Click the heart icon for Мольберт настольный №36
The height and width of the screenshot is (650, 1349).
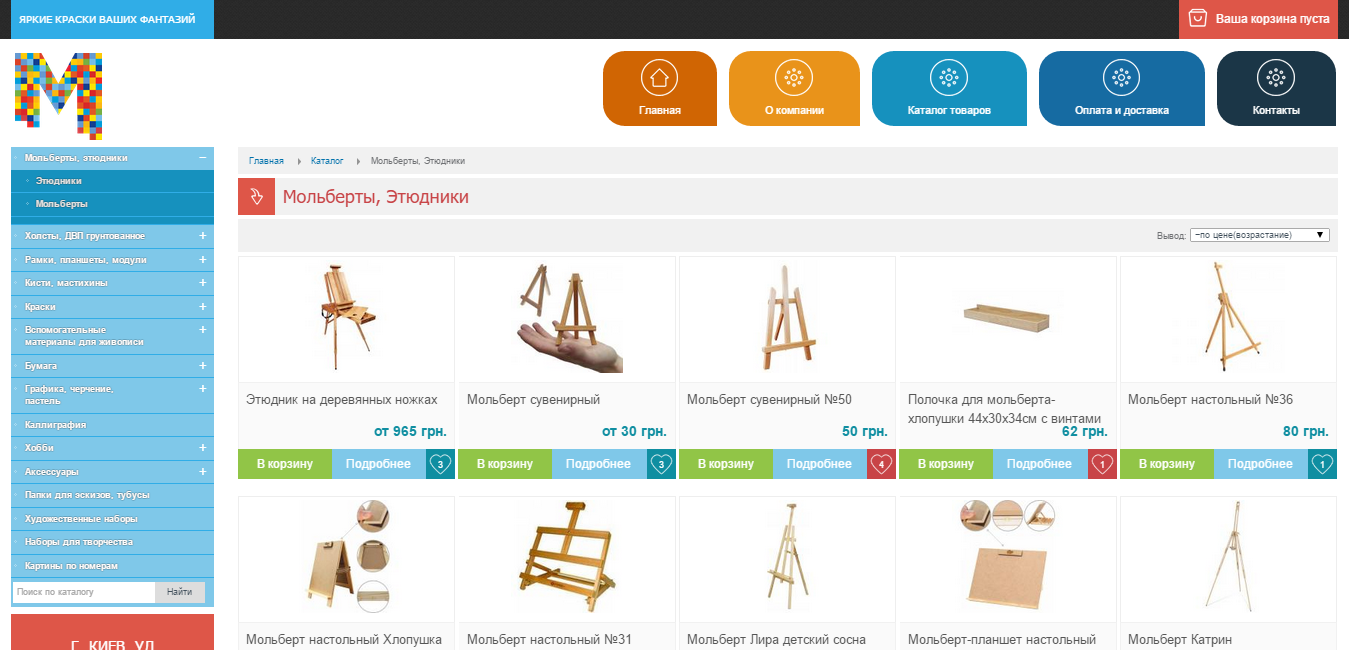tap(1322, 464)
